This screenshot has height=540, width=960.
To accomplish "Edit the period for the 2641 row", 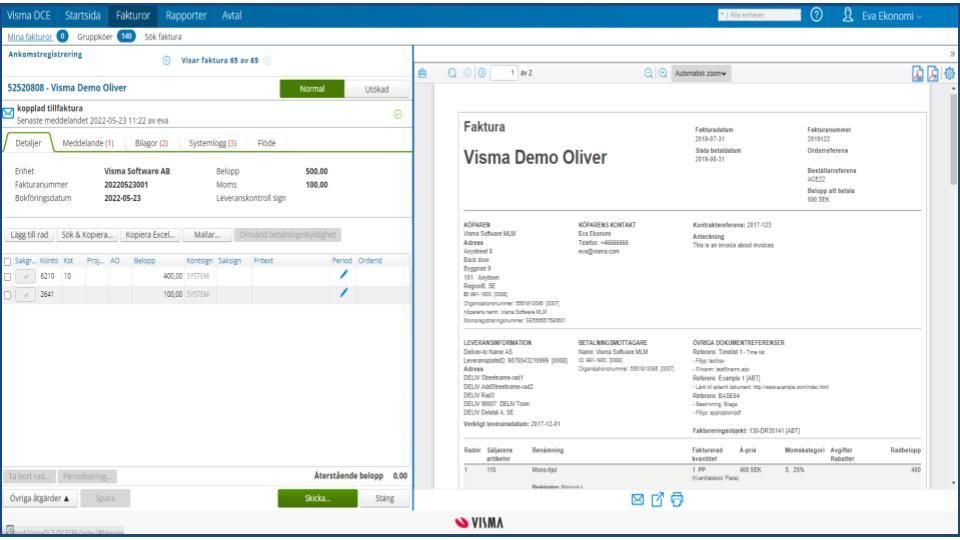I will tap(343, 293).
